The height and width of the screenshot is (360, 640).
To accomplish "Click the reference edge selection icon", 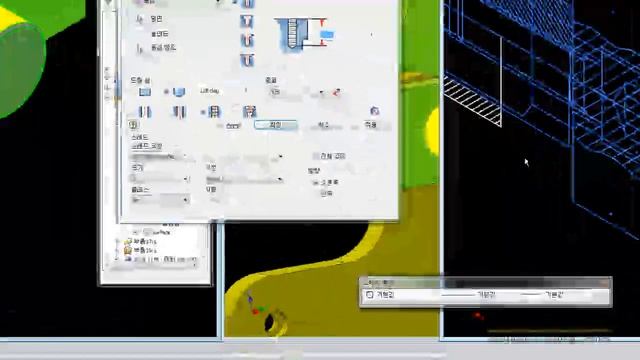I will (140, 49).
